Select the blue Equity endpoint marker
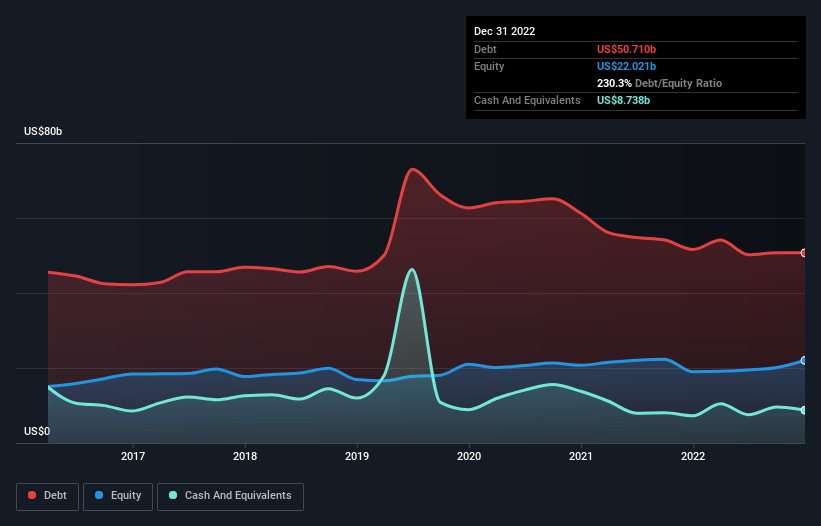 [x=804, y=361]
